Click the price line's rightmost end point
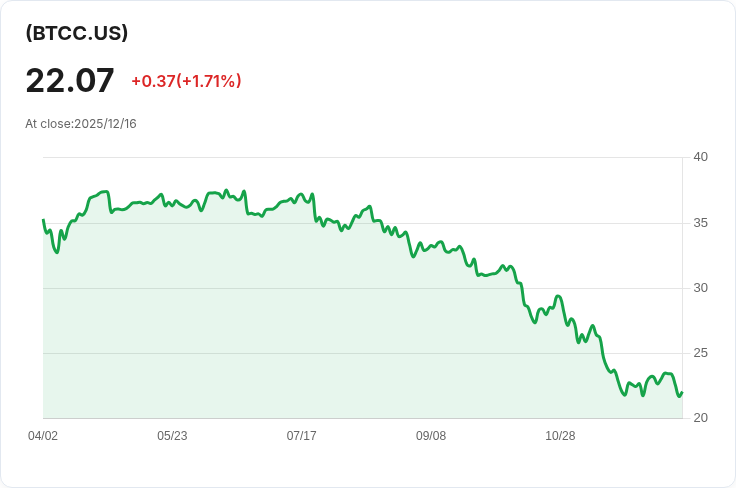 682,393
